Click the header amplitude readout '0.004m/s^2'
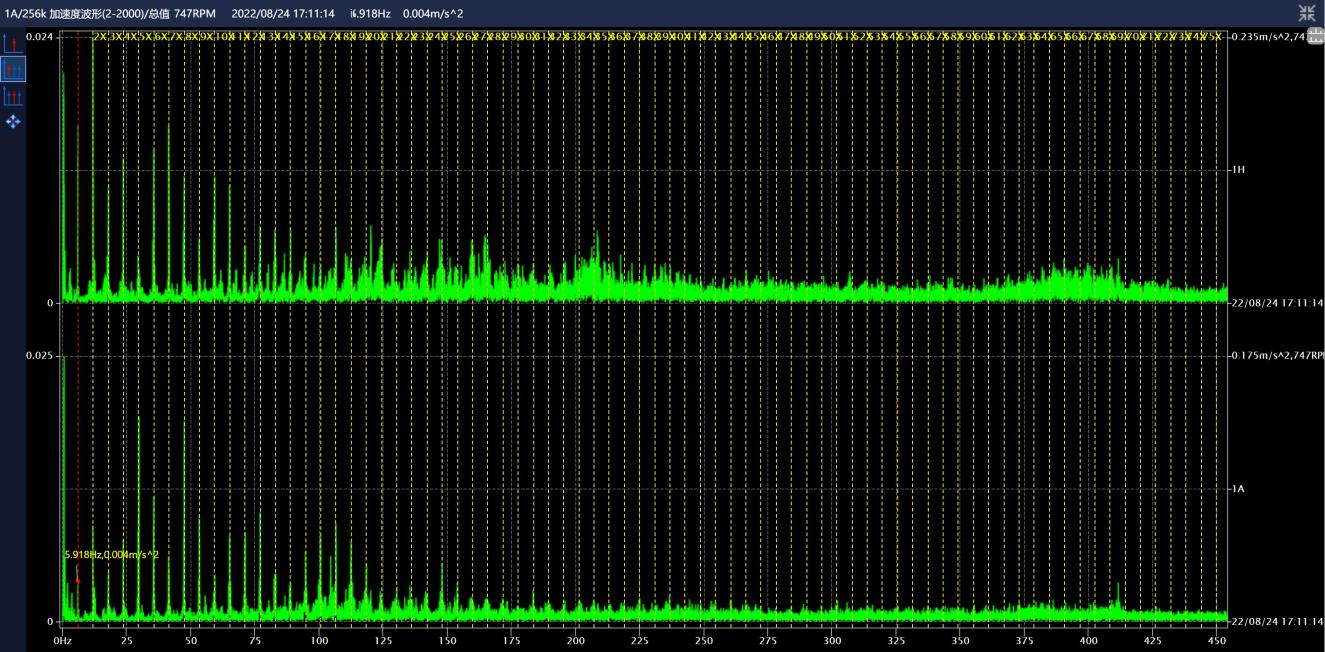 coord(433,13)
